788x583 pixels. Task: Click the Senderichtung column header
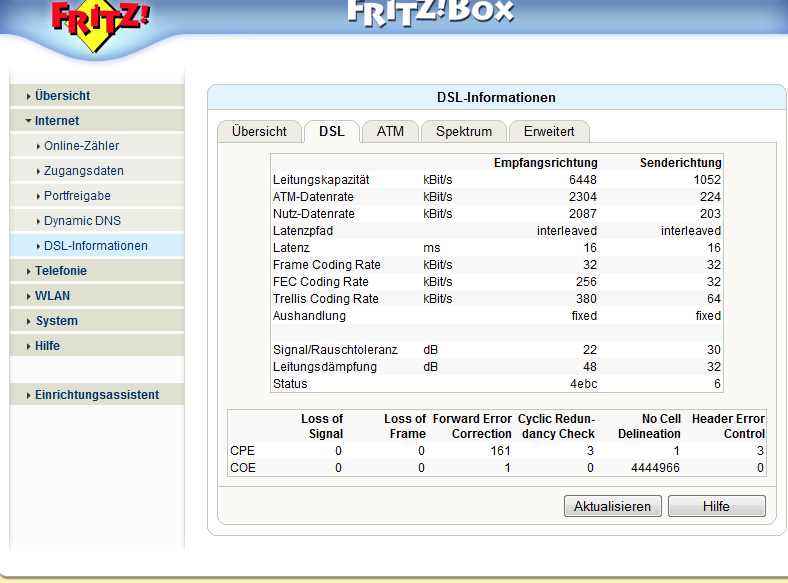(x=680, y=163)
